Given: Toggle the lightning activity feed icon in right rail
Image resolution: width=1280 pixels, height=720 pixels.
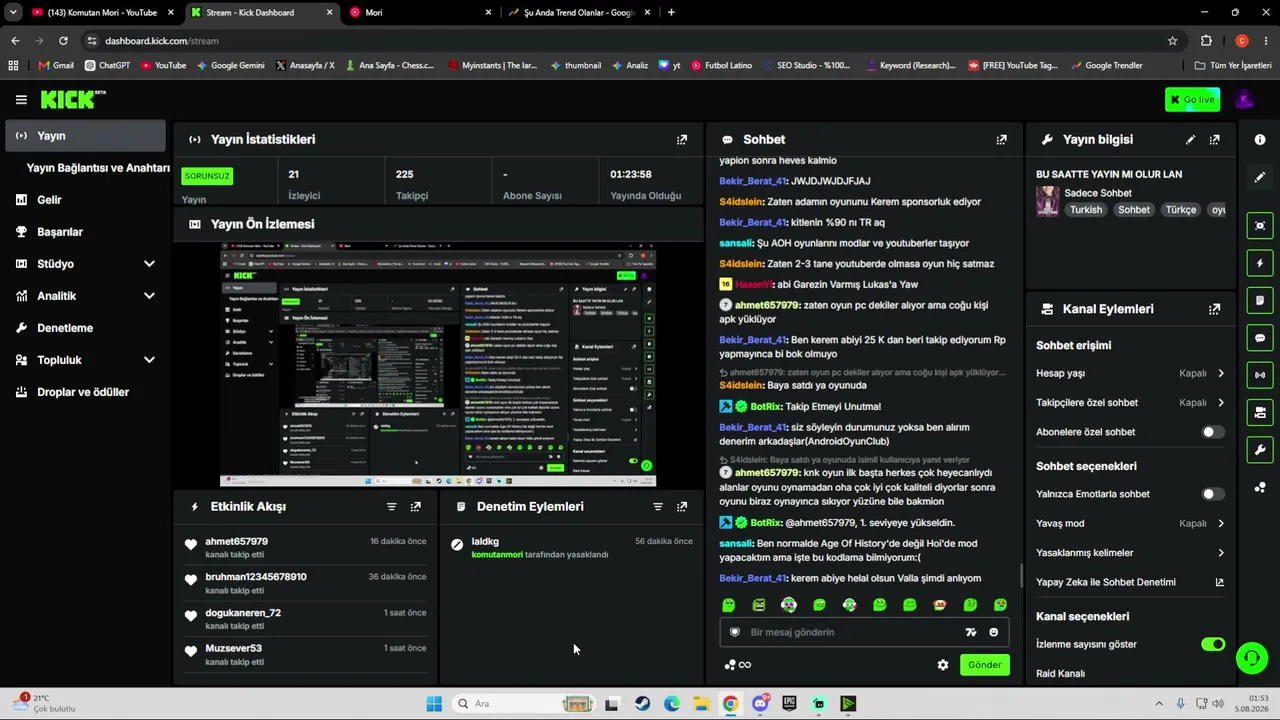Looking at the screenshot, I should (x=1260, y=263).
